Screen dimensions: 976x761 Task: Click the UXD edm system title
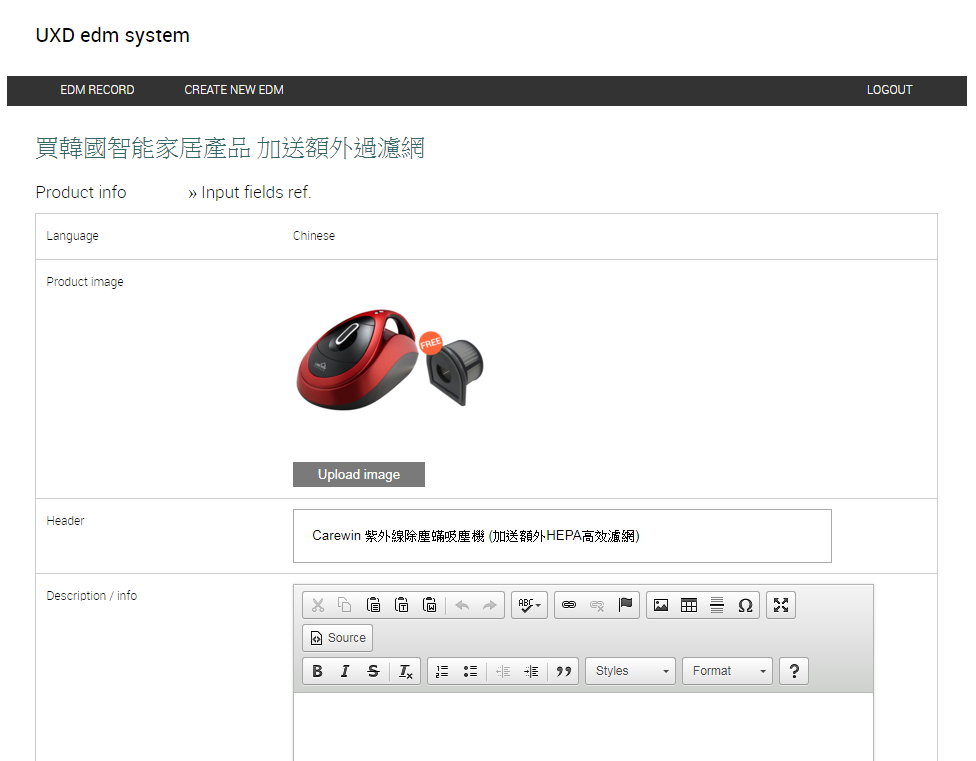113,35
